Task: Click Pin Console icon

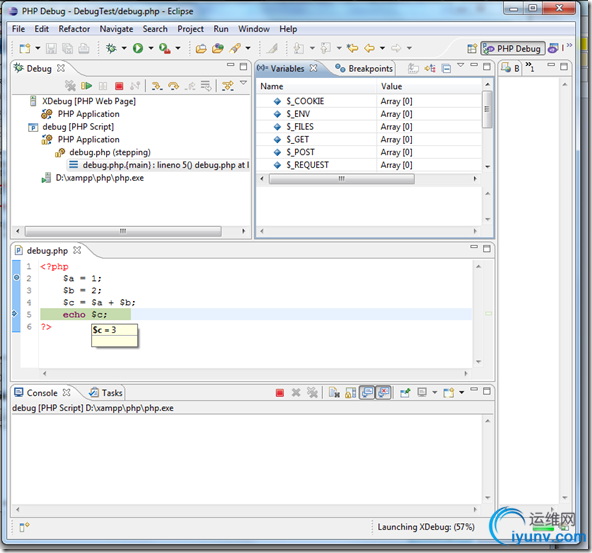Action: [x=405, y=393]
